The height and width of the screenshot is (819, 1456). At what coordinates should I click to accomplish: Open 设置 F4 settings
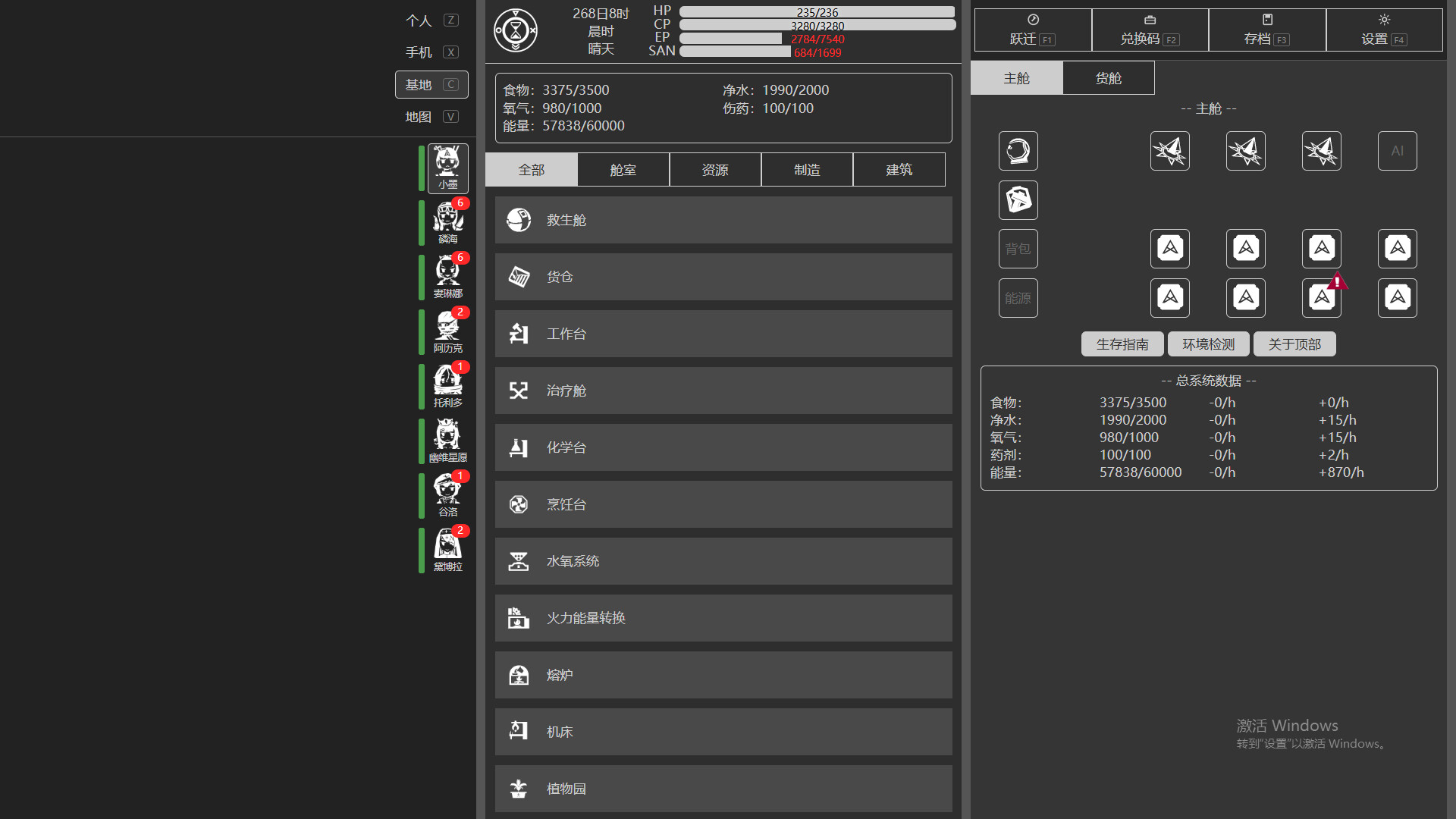1384,30
